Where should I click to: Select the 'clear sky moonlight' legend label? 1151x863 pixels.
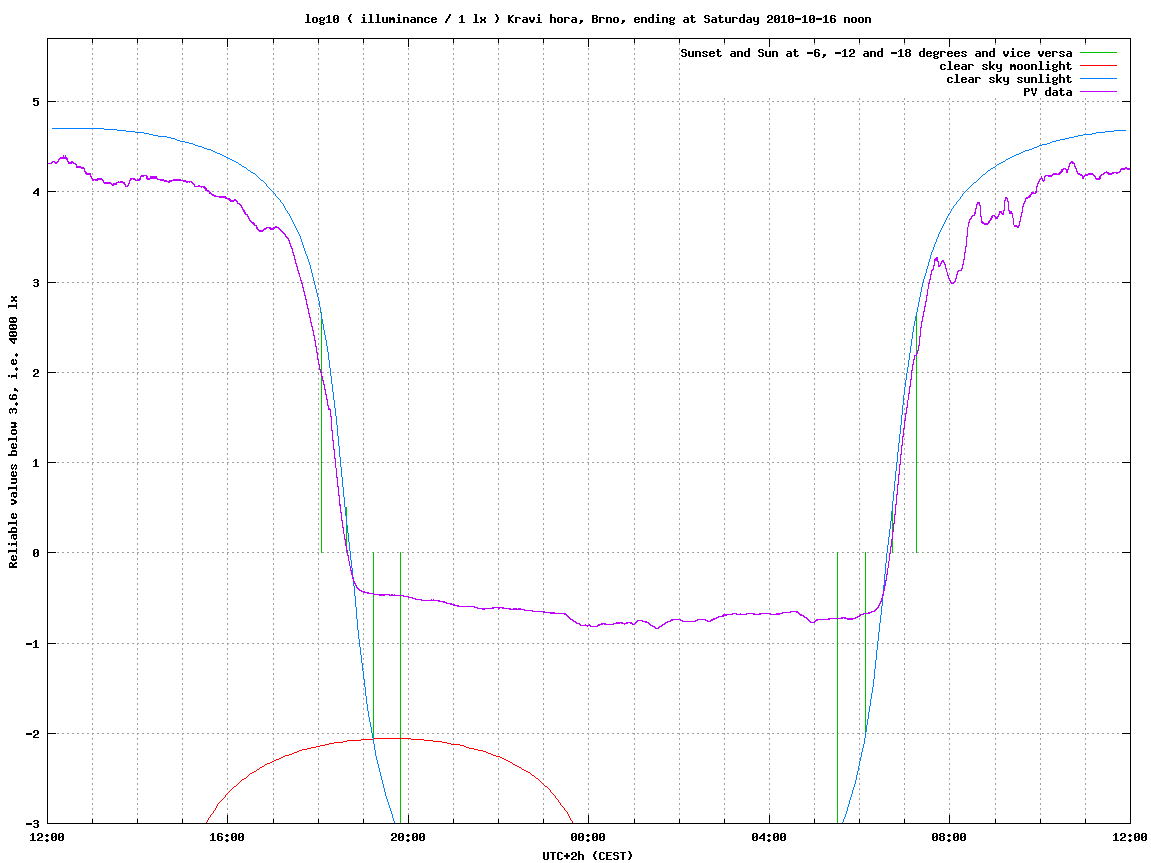tap(1006, 66)
